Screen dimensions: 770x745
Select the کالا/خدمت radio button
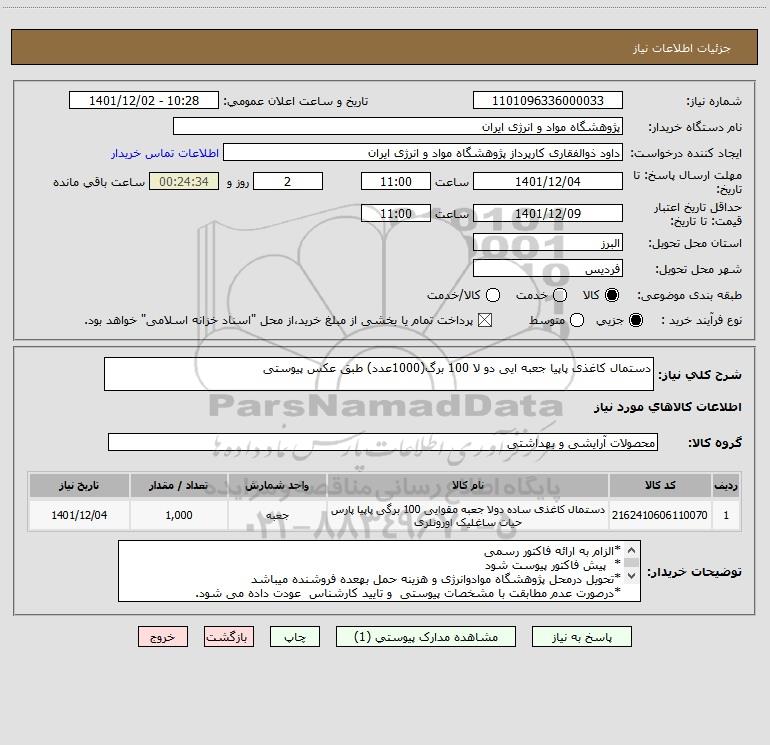tap(493, 295)
